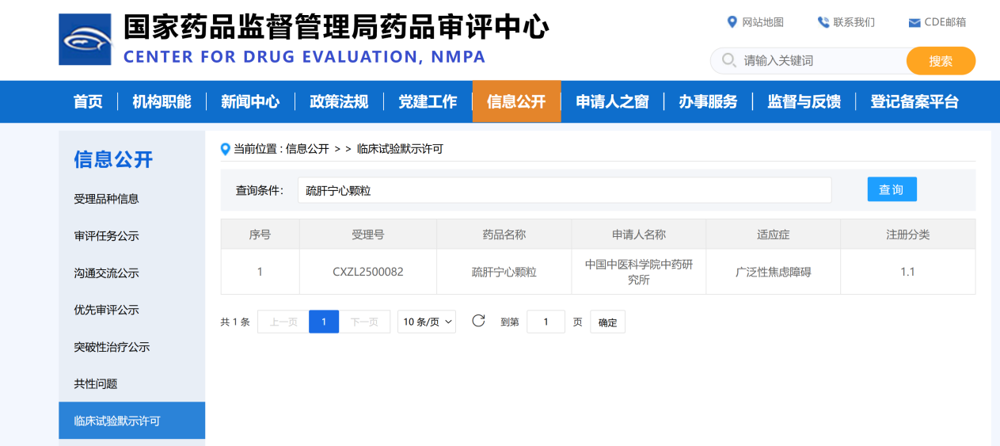1000x446 pixels.
Task: Click inside the 查询条件 input field
Action: (x=564, y=190)
